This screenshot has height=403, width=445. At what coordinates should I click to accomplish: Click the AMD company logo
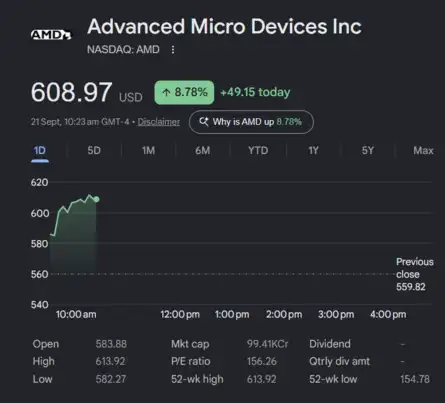tap(51, 35)
